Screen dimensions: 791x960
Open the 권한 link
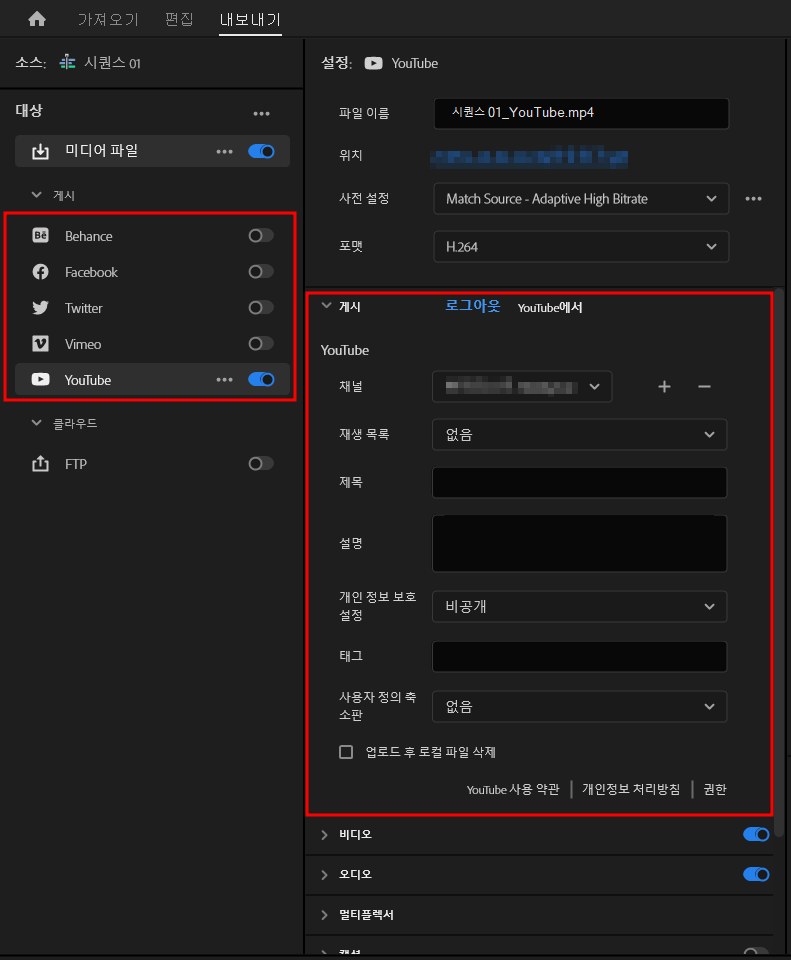click(715, 789)
